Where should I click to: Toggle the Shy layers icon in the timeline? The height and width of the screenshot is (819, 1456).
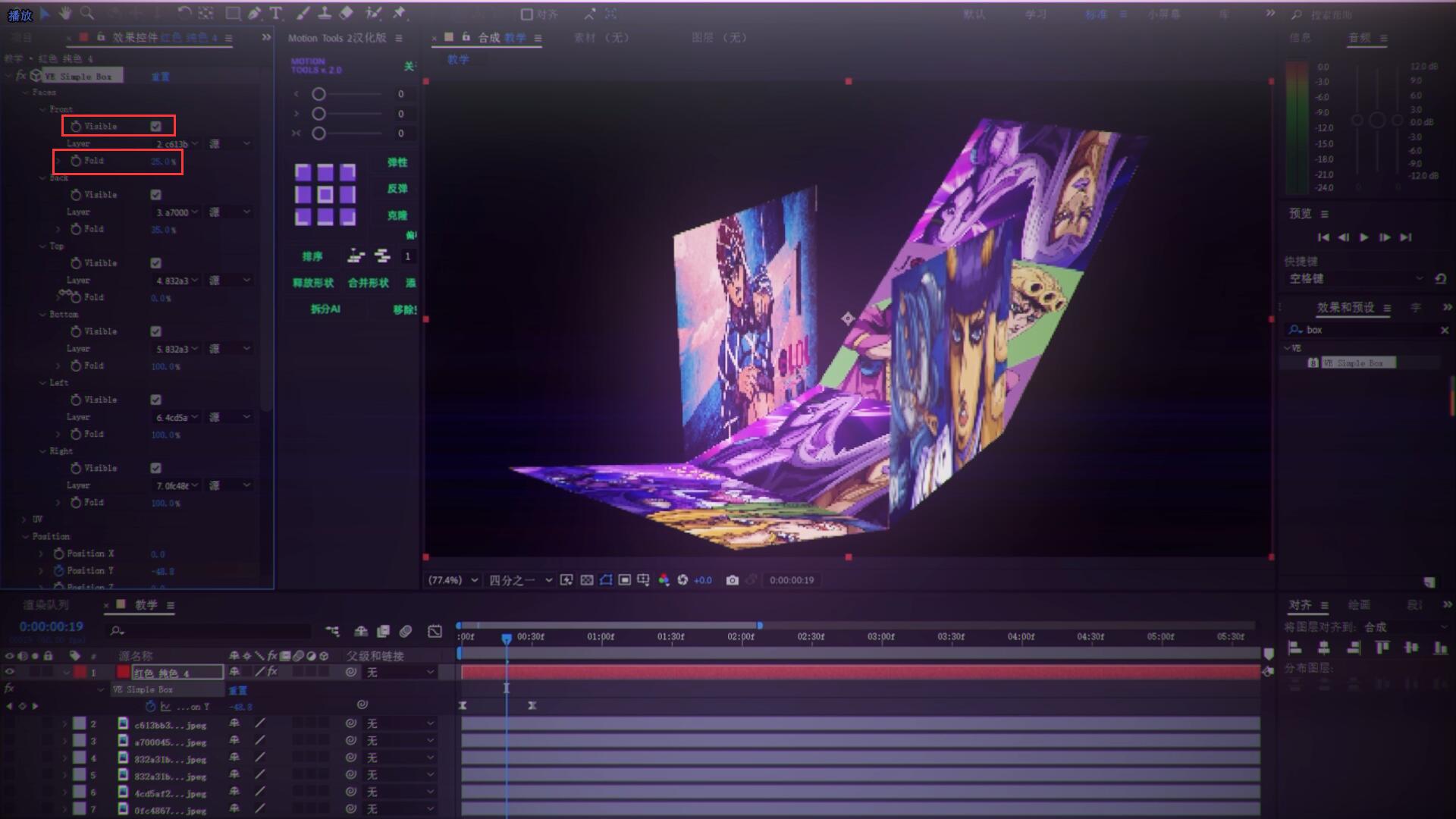[x=361, y=631]
